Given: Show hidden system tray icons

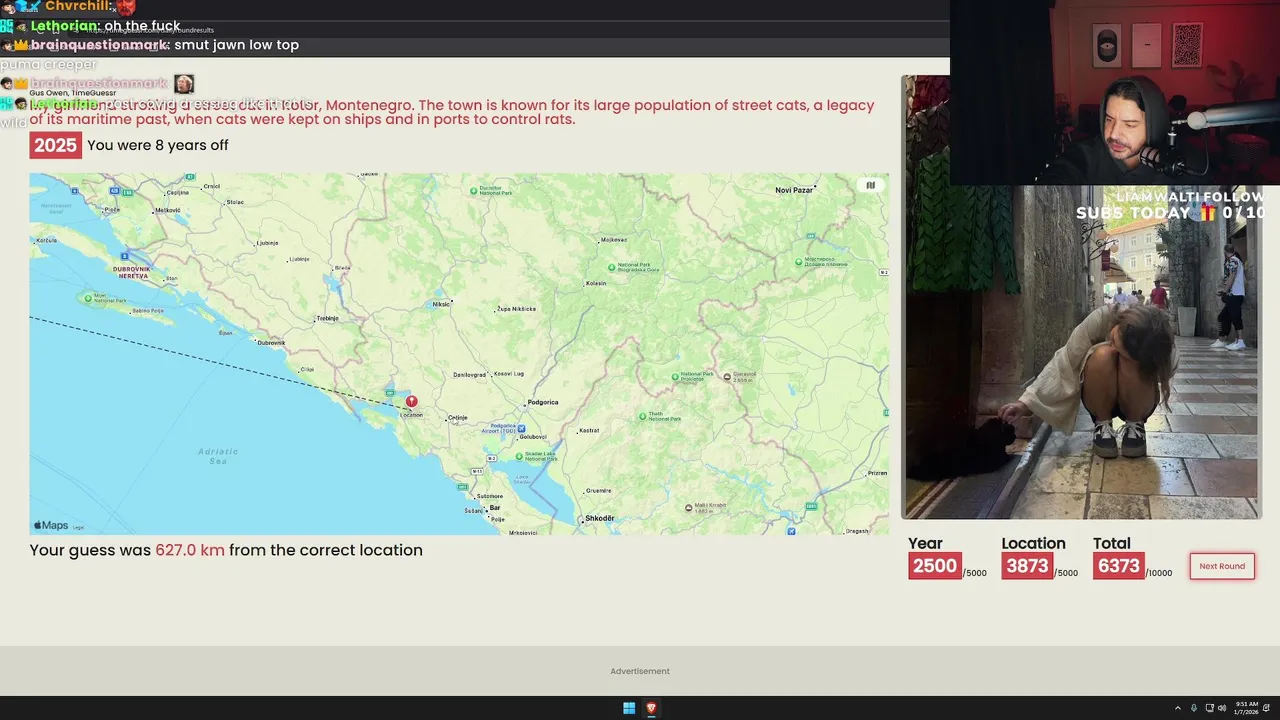Looking at the screenshot, I should [x=1178, y=708].
